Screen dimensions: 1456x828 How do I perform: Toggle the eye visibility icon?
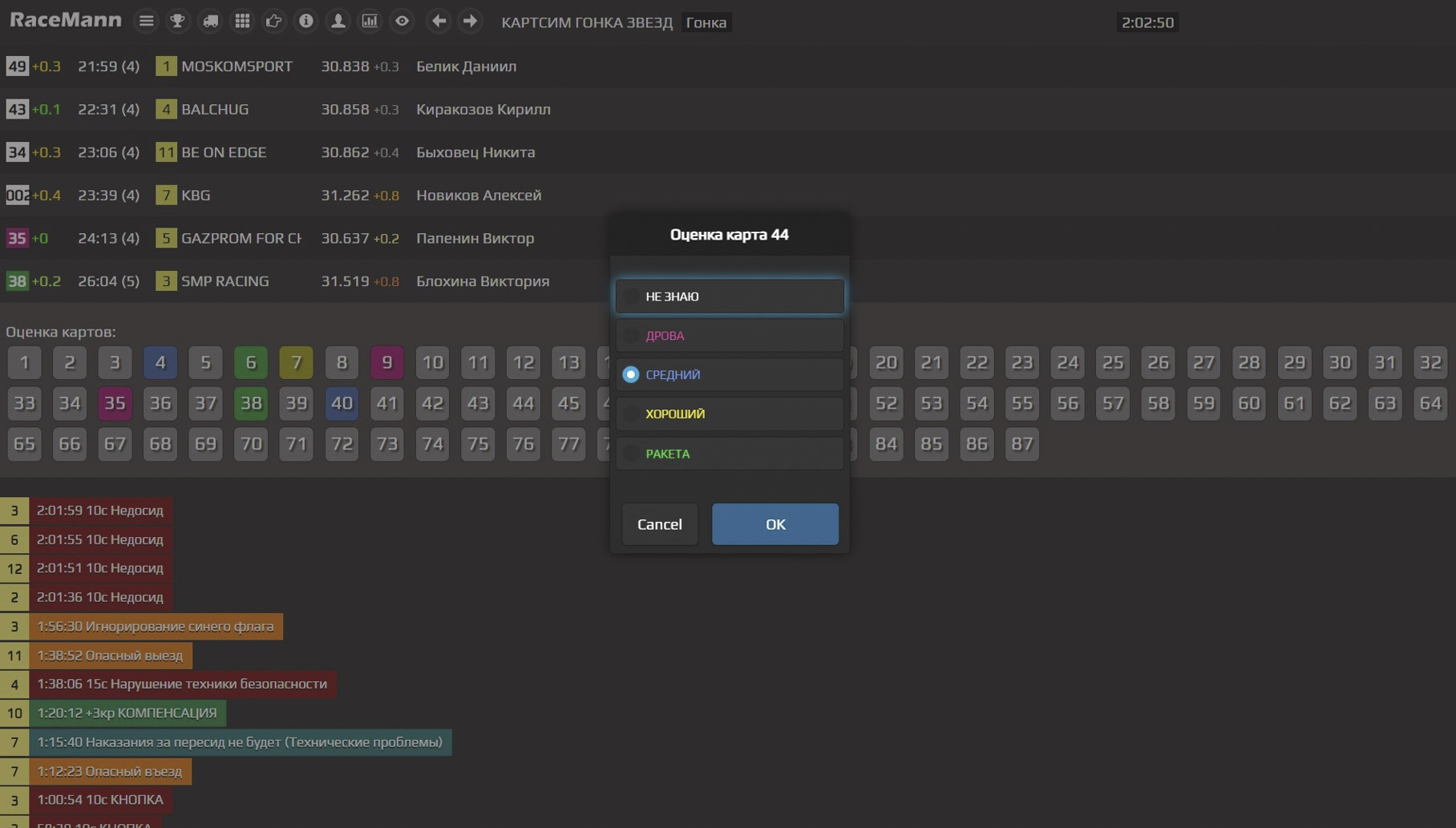pyautogui.click(x=402, y=22)
